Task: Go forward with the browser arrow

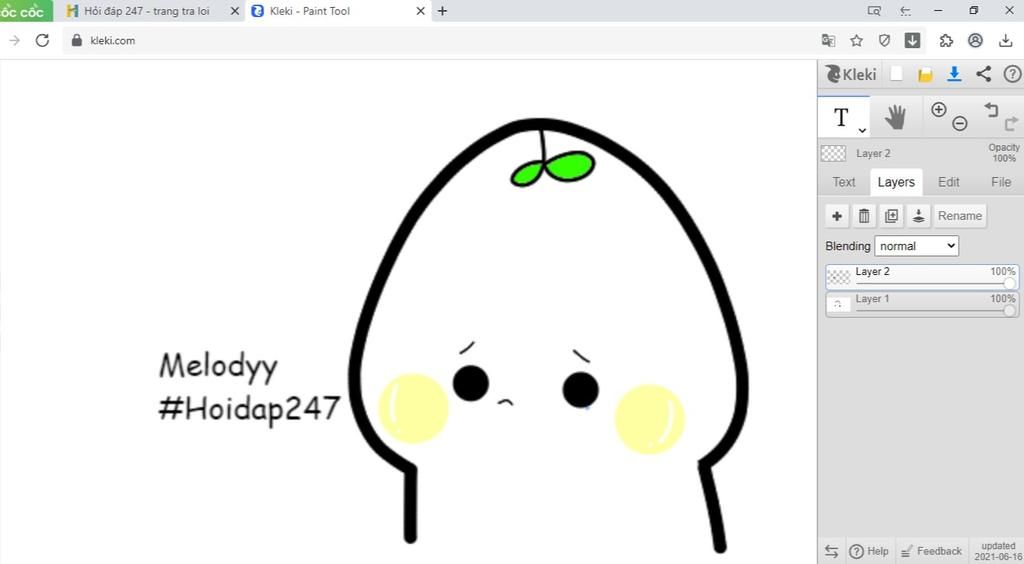Action: (14, 40)
